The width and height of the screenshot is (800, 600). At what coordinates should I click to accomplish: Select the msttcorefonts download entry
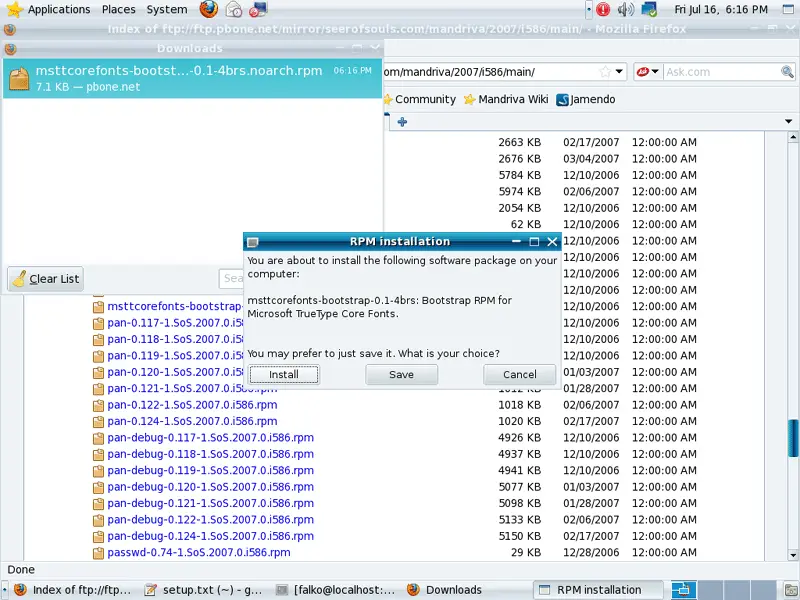(x=192, y=78)
